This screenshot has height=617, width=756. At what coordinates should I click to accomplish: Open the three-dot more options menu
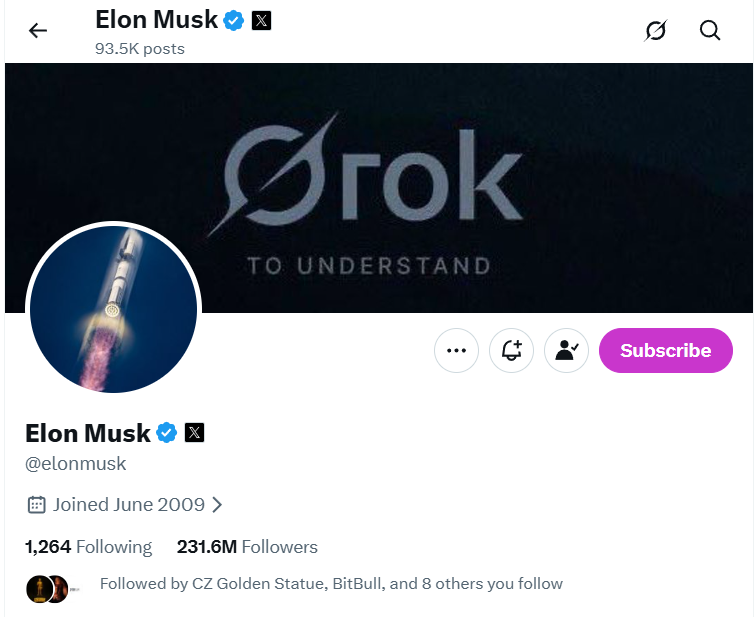pyautogui.click(x=456, y=351)
